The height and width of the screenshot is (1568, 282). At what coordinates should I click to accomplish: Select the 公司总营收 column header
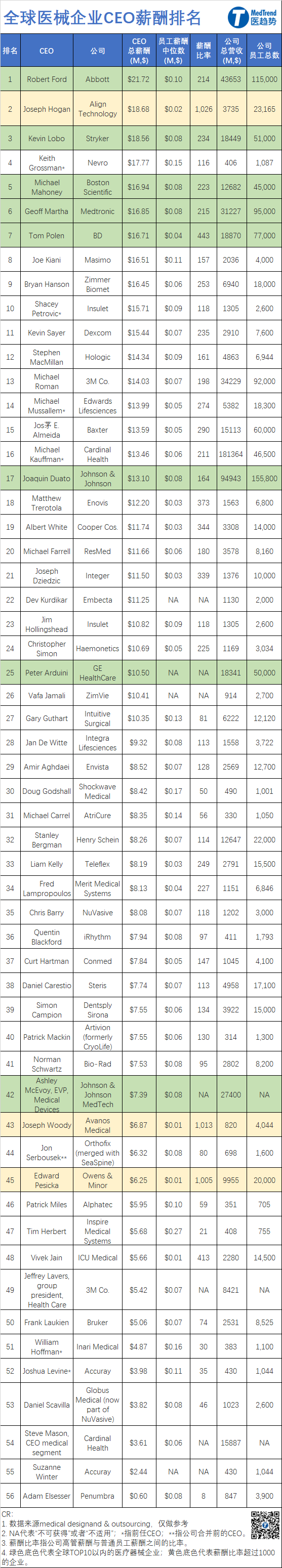tap(231, 51)
